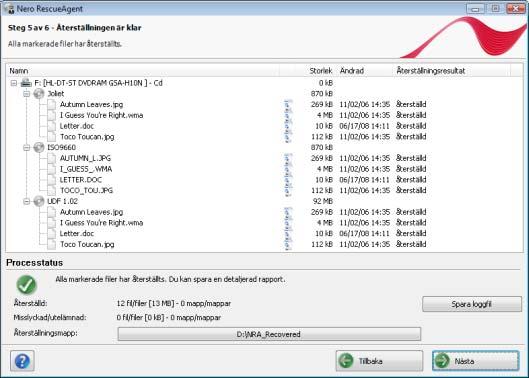Collapse the ISO9660 tree node
This screenshot has width=529, height=378.
click(27, 147)
